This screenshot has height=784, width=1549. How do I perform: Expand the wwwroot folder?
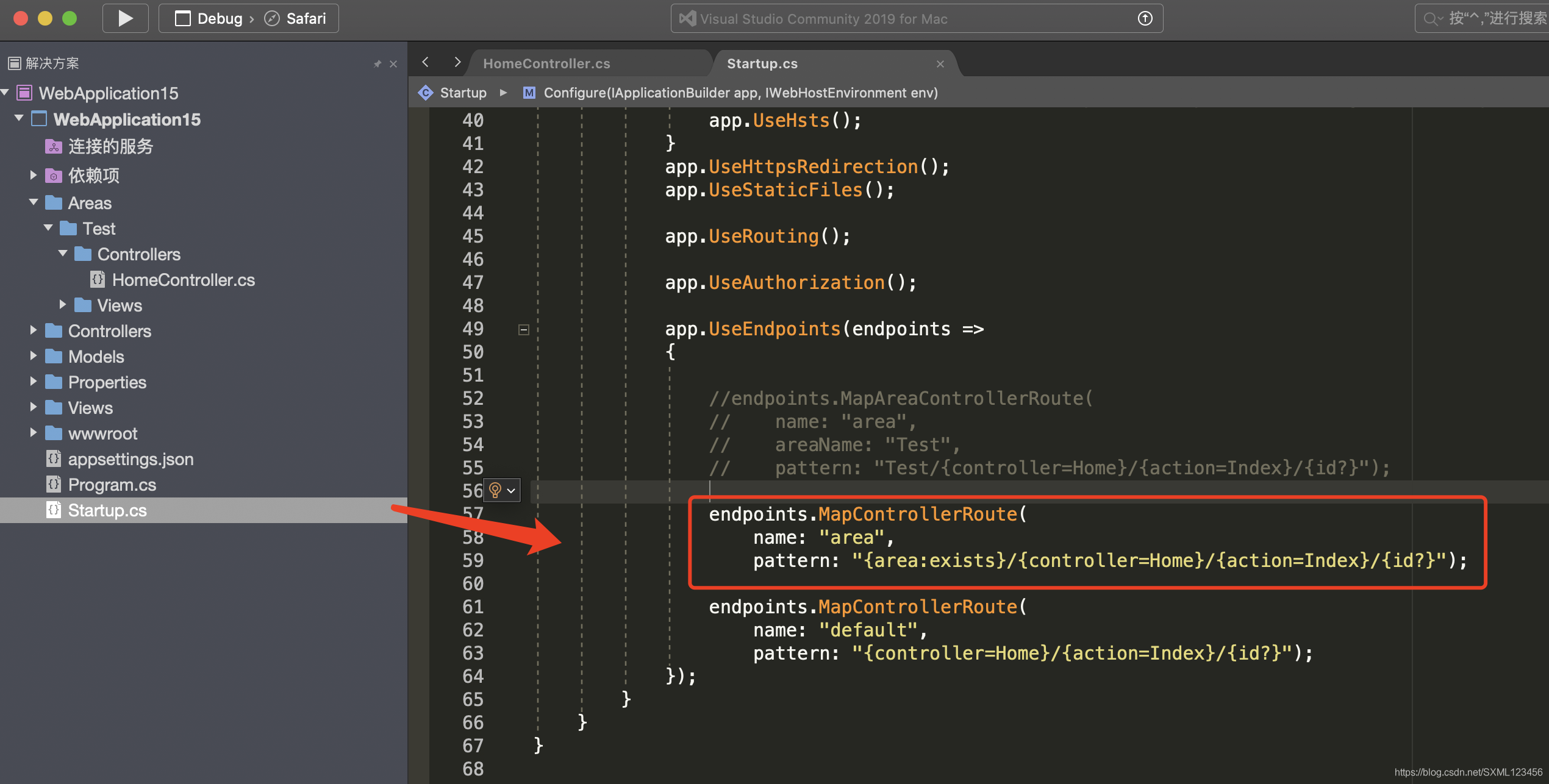click(34, 433)
